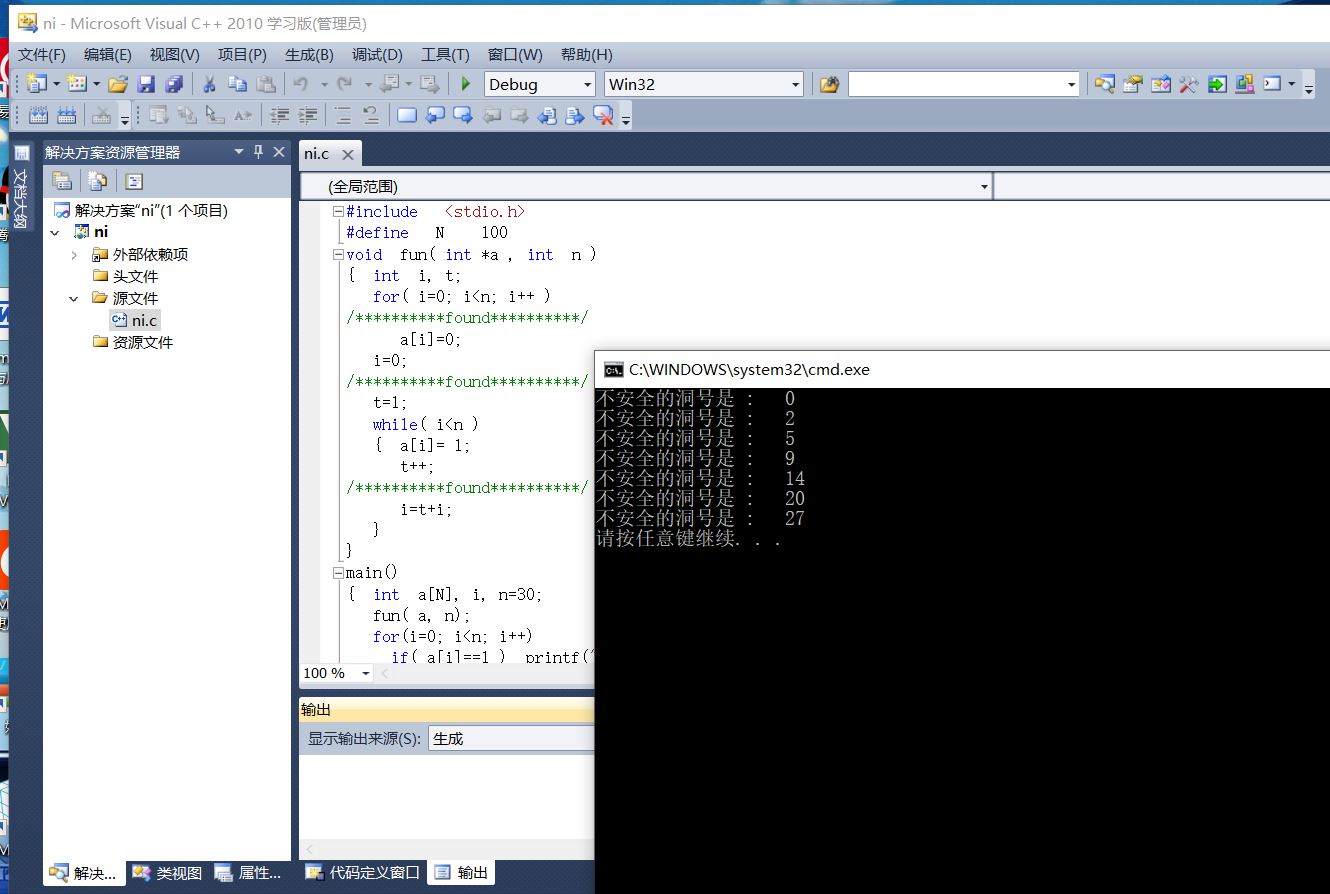This screenshot has height=894, width=1330.
Task: Toggle auto-hide pin on Solution Explorer
Action: 258,152
